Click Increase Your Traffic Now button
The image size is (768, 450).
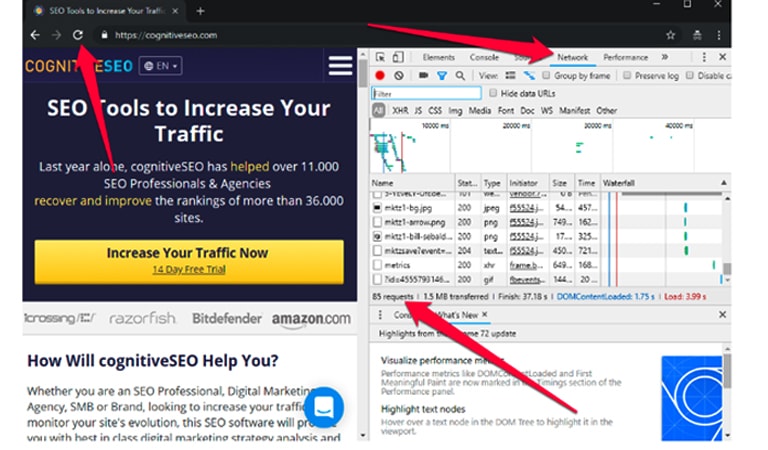click(189, 261)
